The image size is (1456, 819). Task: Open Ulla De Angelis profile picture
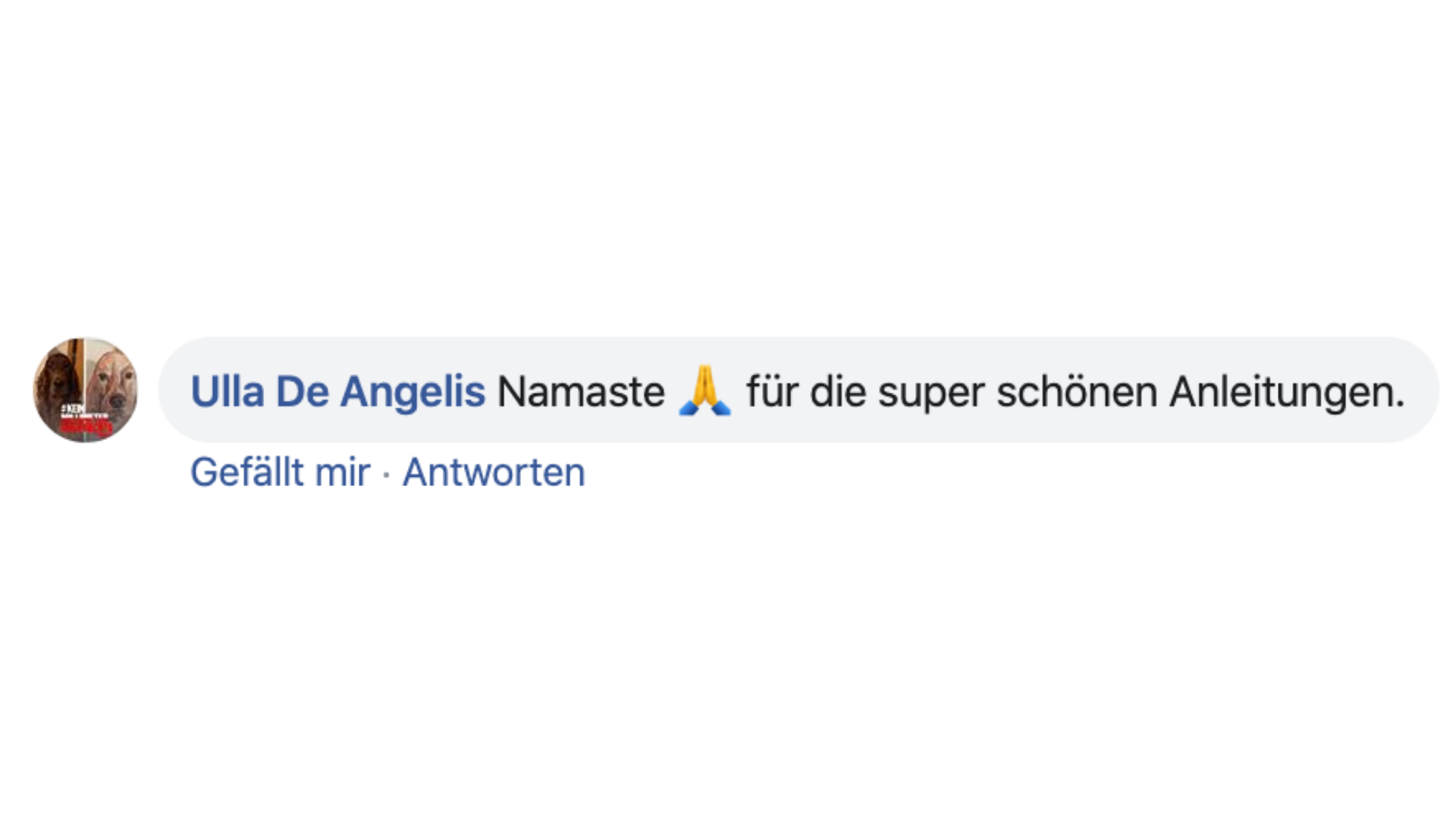coord(86,390)
